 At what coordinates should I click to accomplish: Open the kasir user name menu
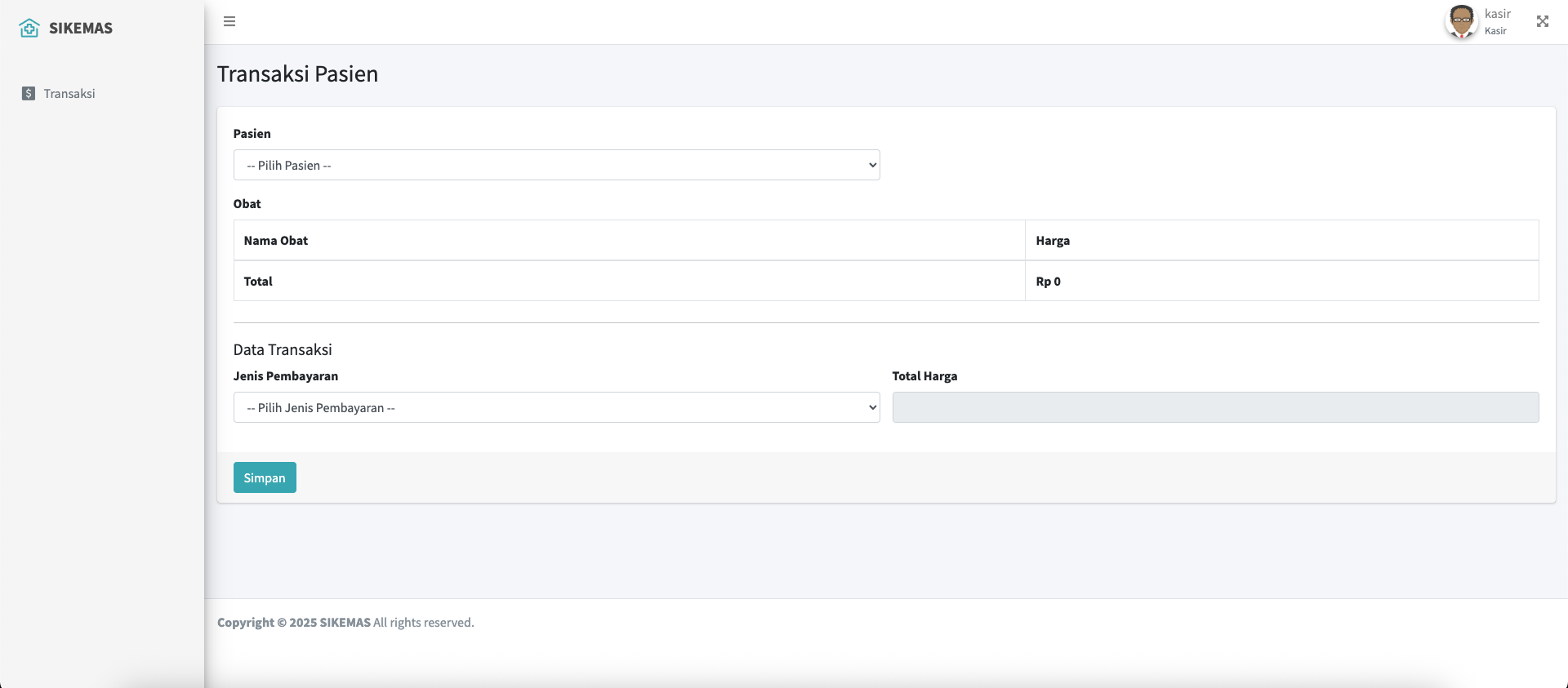(x=1497, y=14)
